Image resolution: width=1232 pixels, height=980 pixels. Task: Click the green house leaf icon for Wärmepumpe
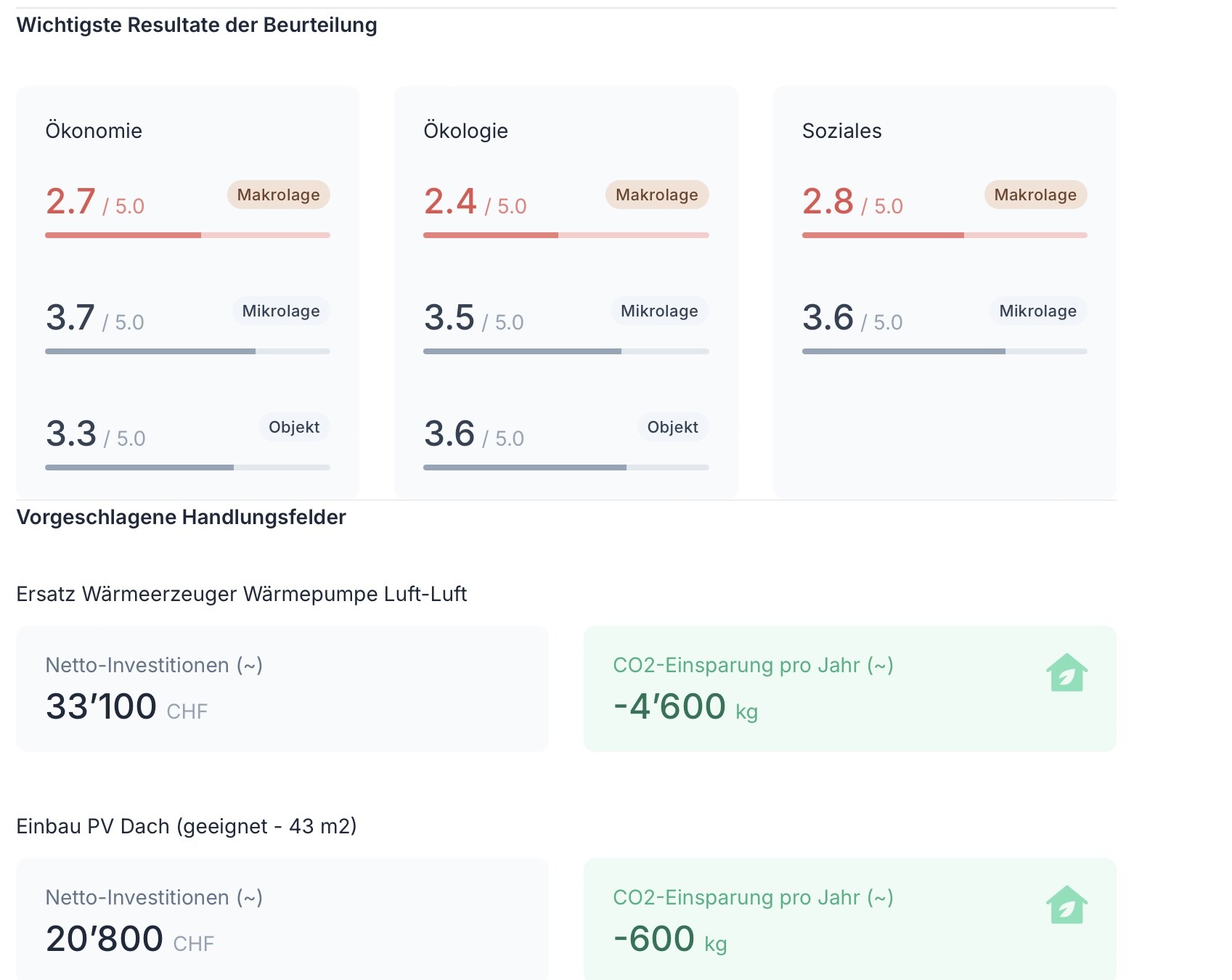tap(1066, 672)
